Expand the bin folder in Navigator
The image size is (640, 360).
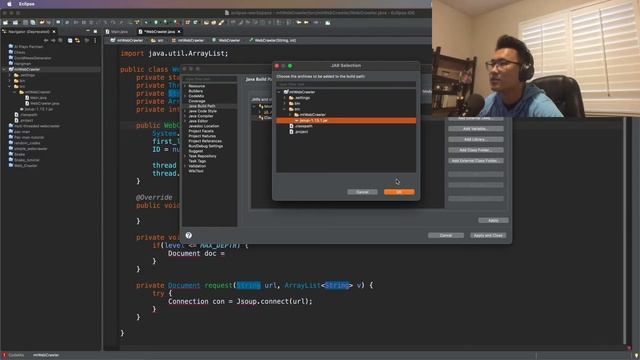(x=10, y=81)
